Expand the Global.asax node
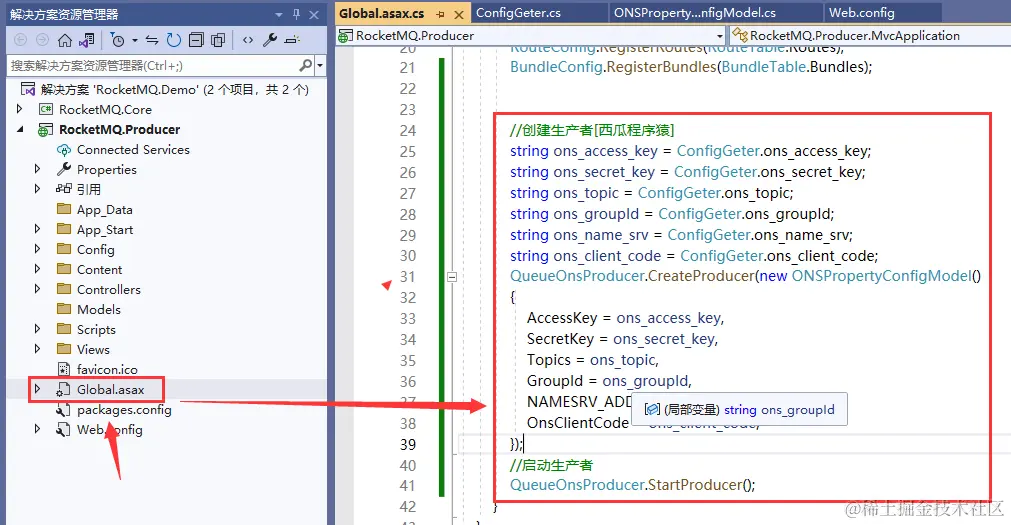The width and height of the screenshot is (1011, 525). pyautogui.click(x=37, y=389)
